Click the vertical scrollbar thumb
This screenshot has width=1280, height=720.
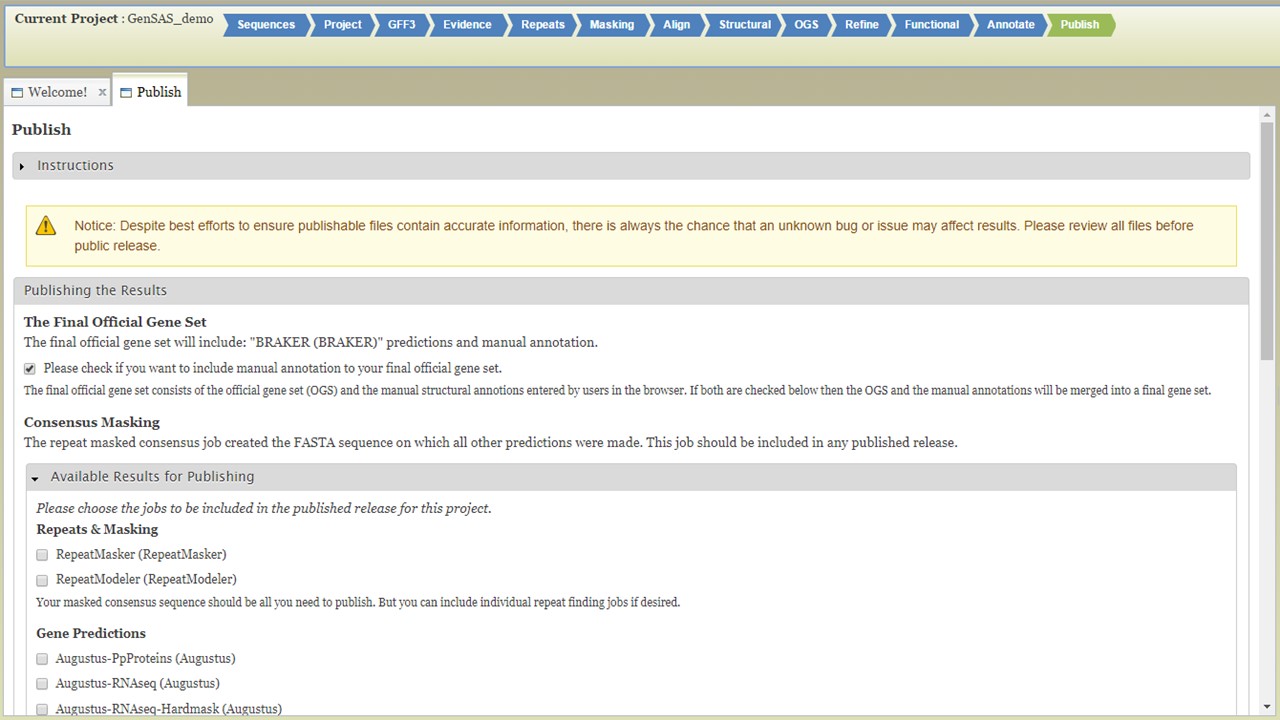click(1268, 240)
